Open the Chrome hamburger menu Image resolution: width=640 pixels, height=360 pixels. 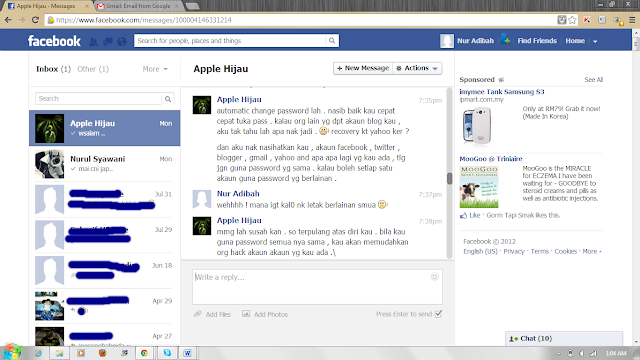pos(632,20)
